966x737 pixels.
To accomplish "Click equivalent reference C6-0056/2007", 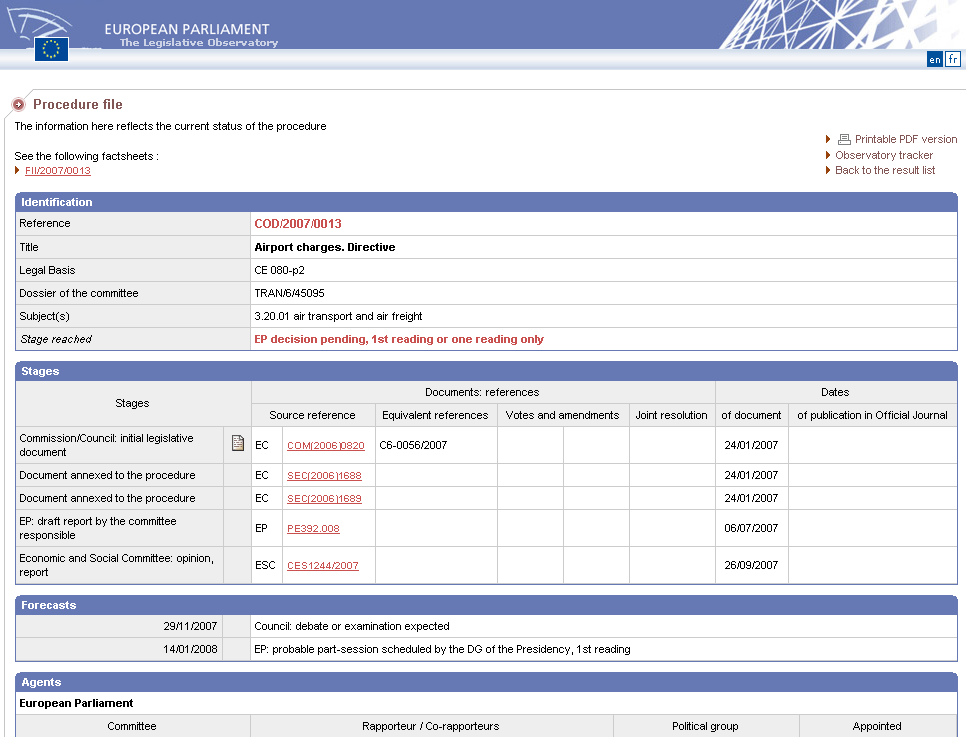I will point(413,445).
